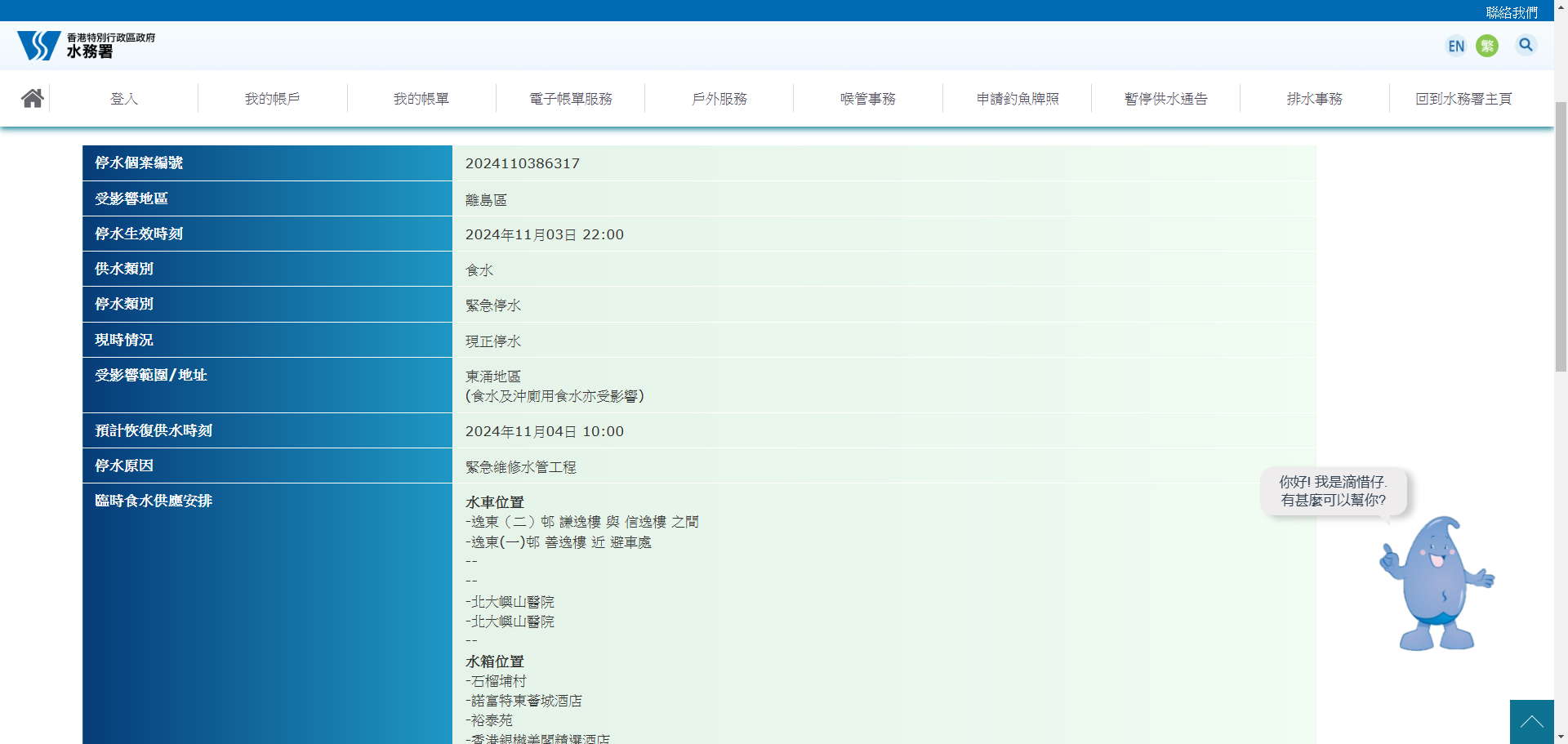This screenshot has width=1568, height=744.
Task: Click the back-to-top arrow button
Action: pyautogui.click(x=1531, y=722)
